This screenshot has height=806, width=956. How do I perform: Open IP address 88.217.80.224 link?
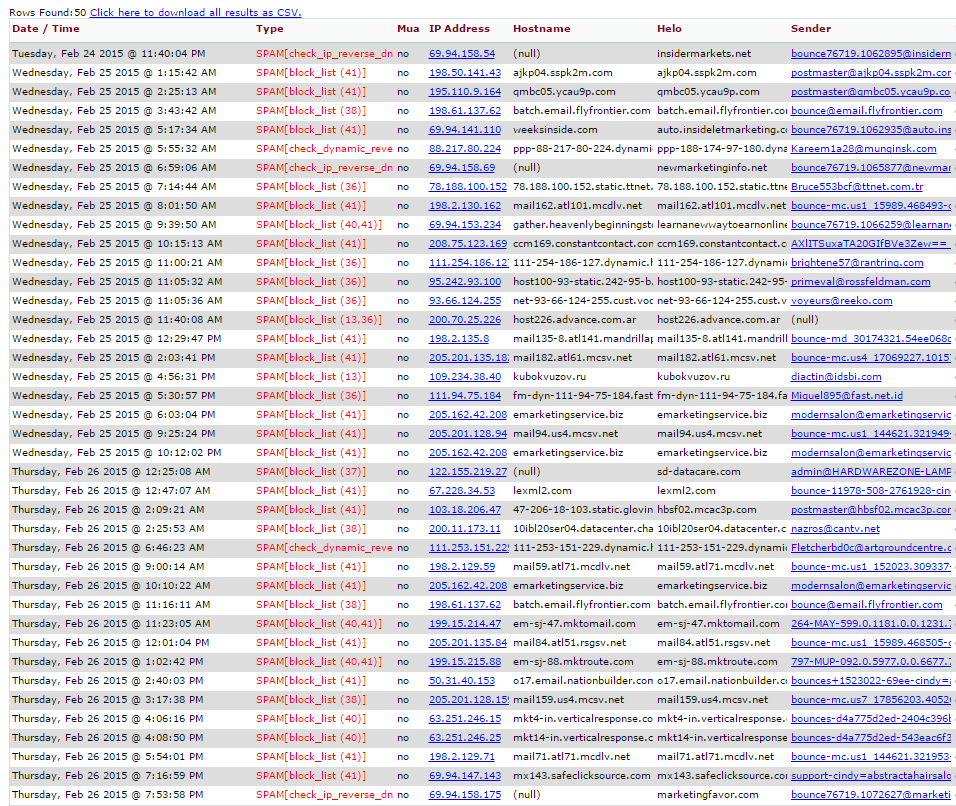click(x=465, y=149)
